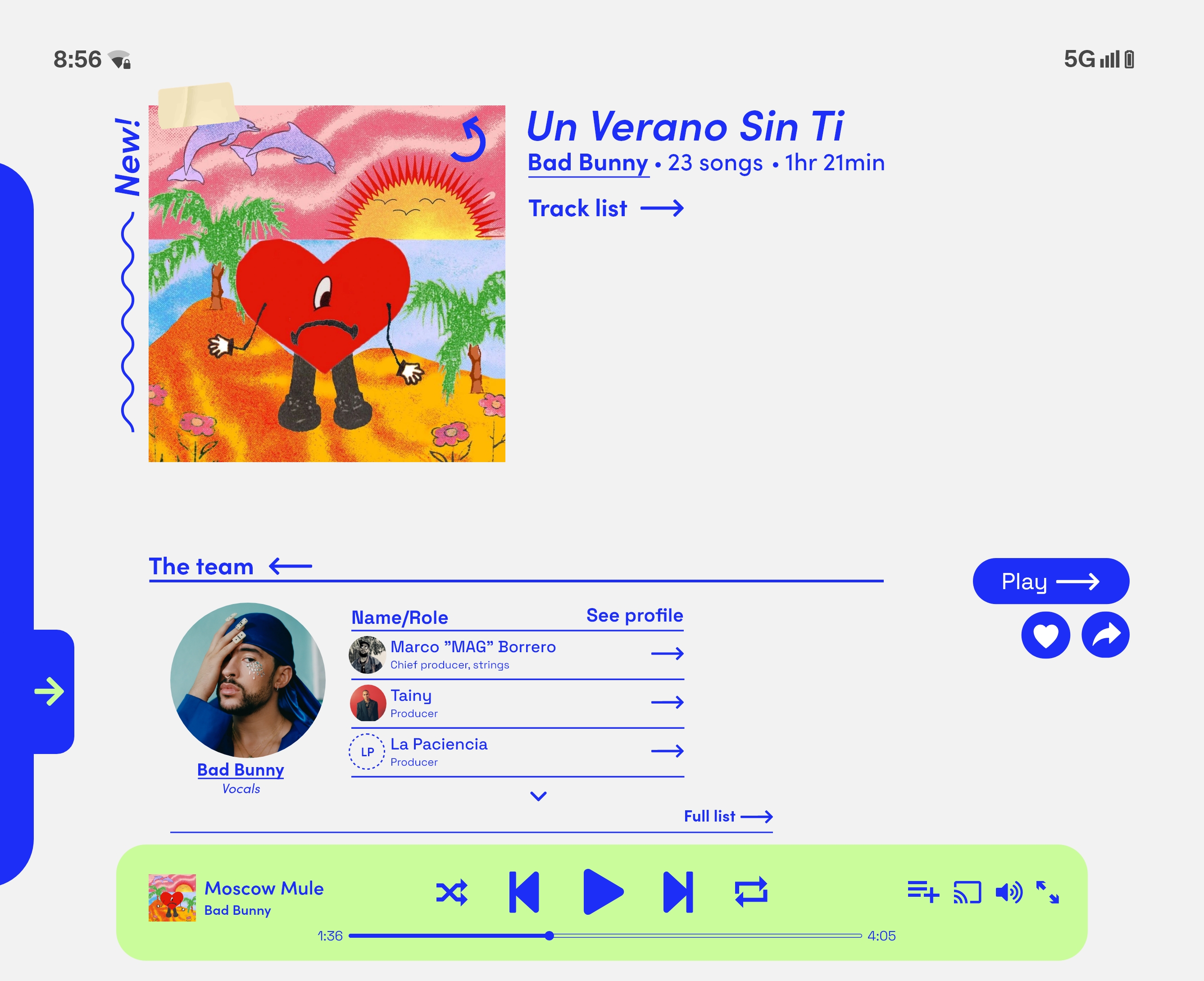Click the Un Verano Sin Ti title
1204x981 pixels.
click(x=685, y=126)
